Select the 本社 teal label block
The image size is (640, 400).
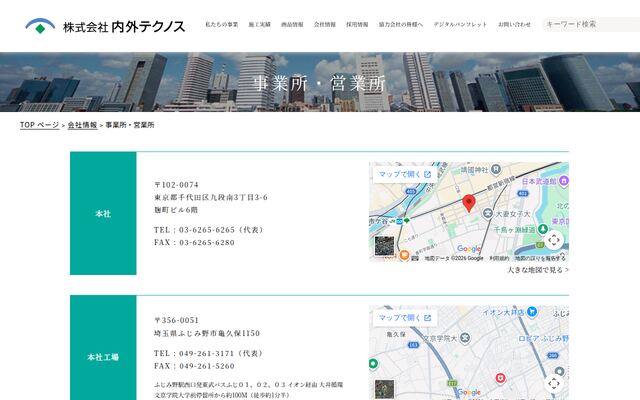(103, 213)
